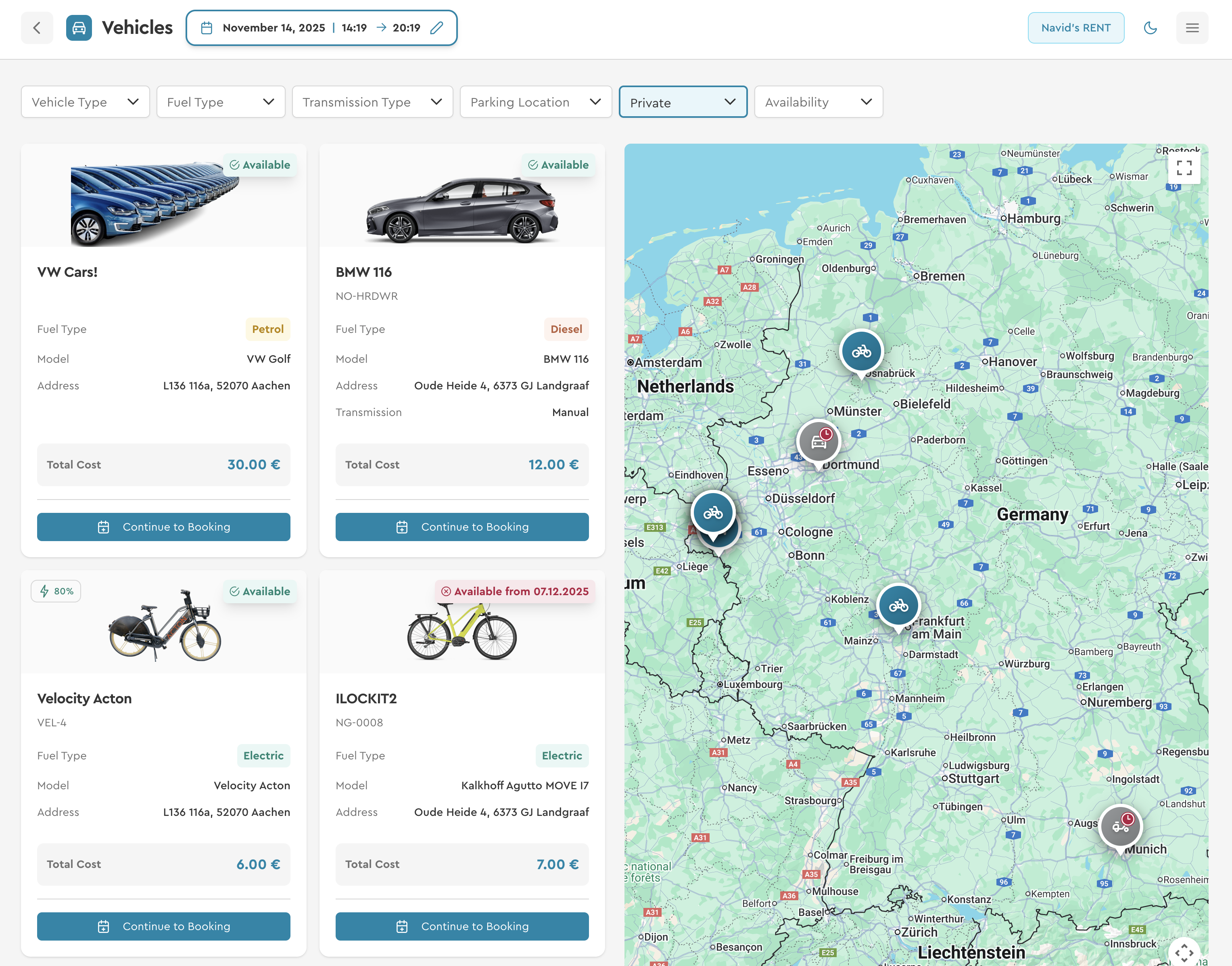Open the hamburger menu
The image size is (1232, 966).
(1192, 27)
